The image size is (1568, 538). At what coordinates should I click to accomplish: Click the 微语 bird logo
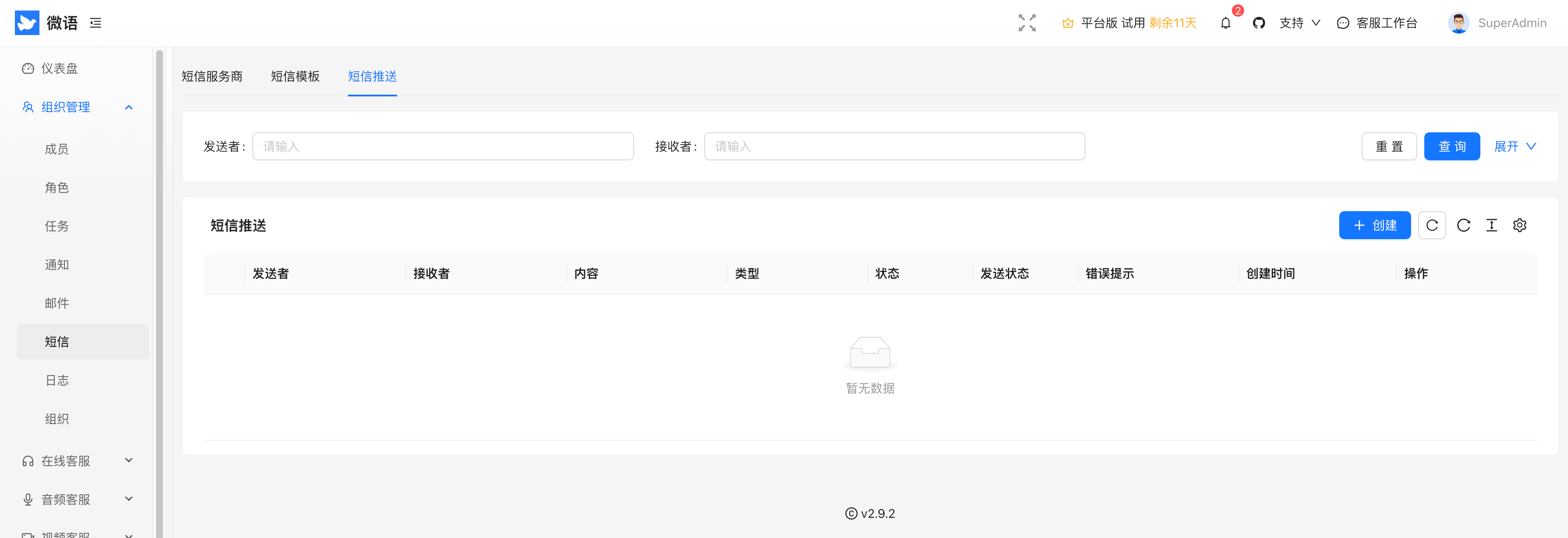tap(27, 23)
